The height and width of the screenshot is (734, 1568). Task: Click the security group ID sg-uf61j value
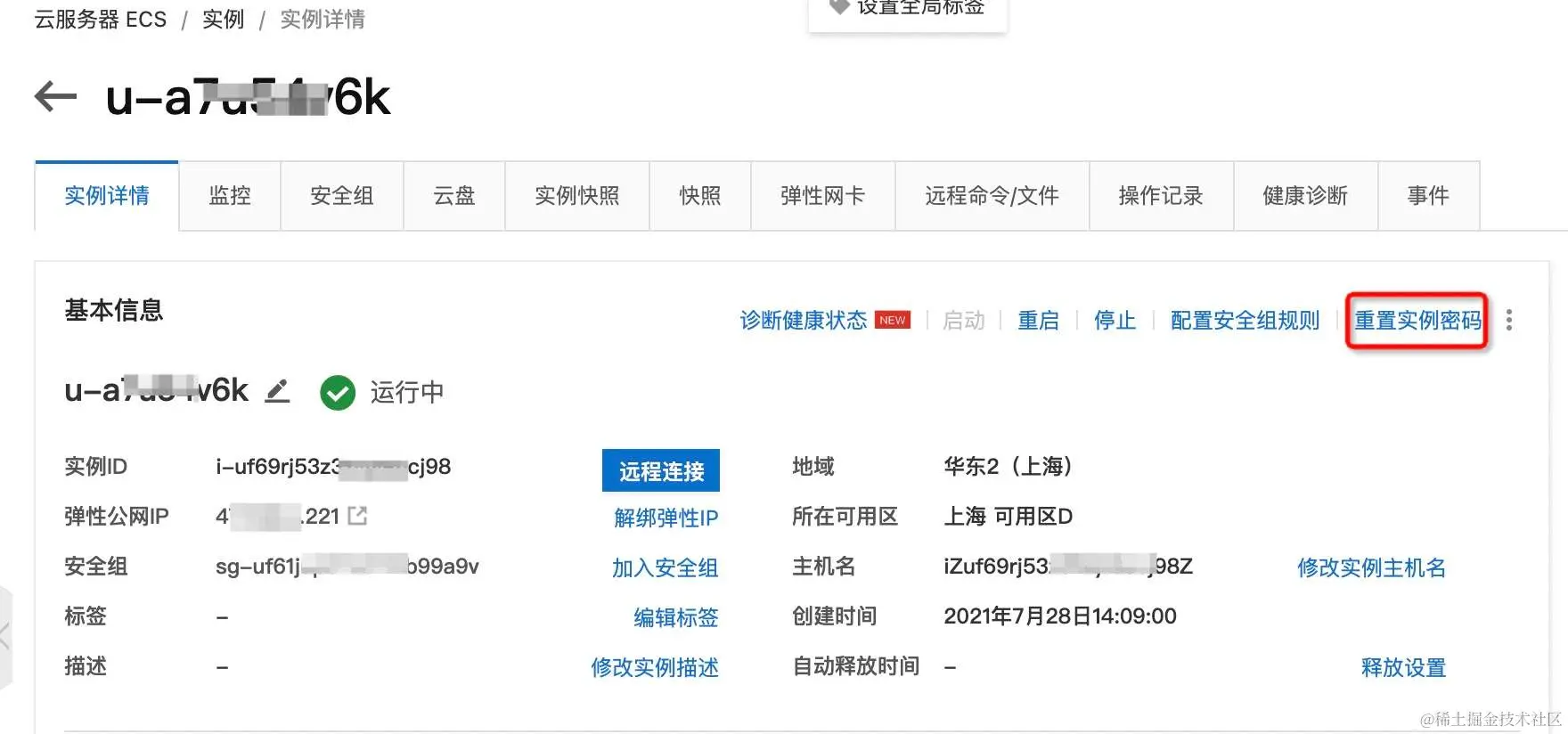click(x=347, y=567)
